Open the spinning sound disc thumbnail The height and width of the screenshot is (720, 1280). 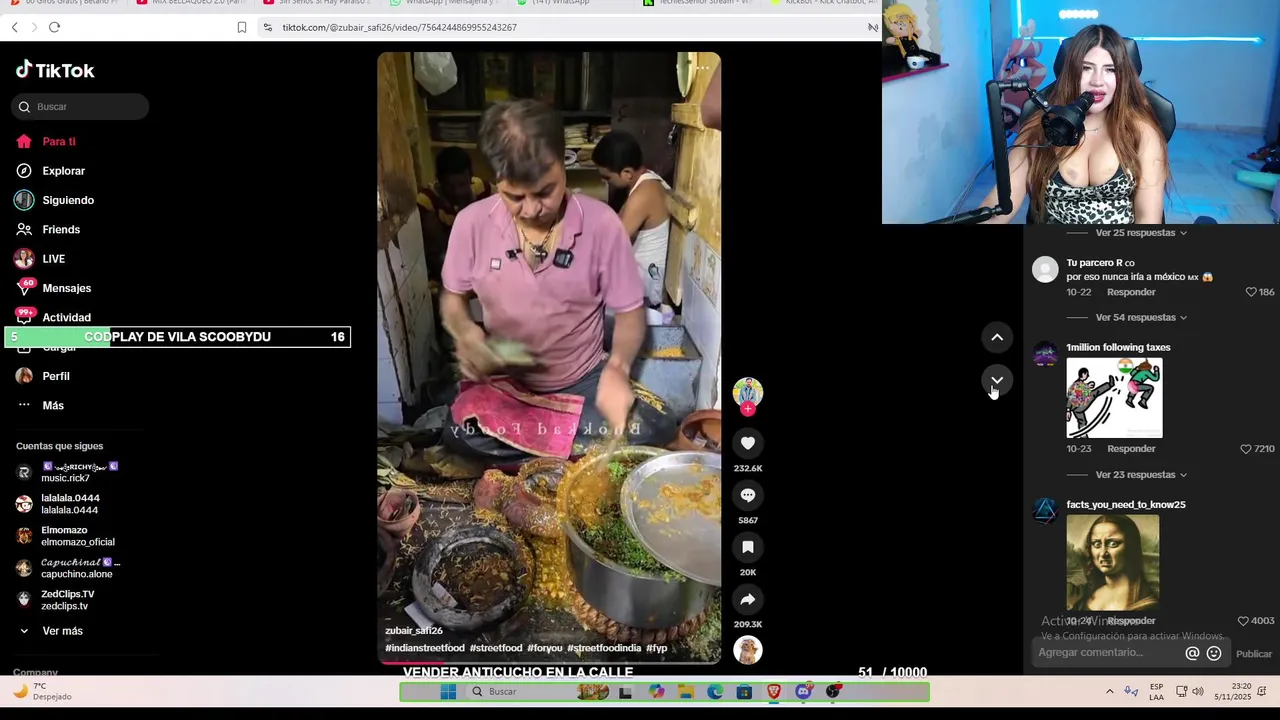pos(748,650)
